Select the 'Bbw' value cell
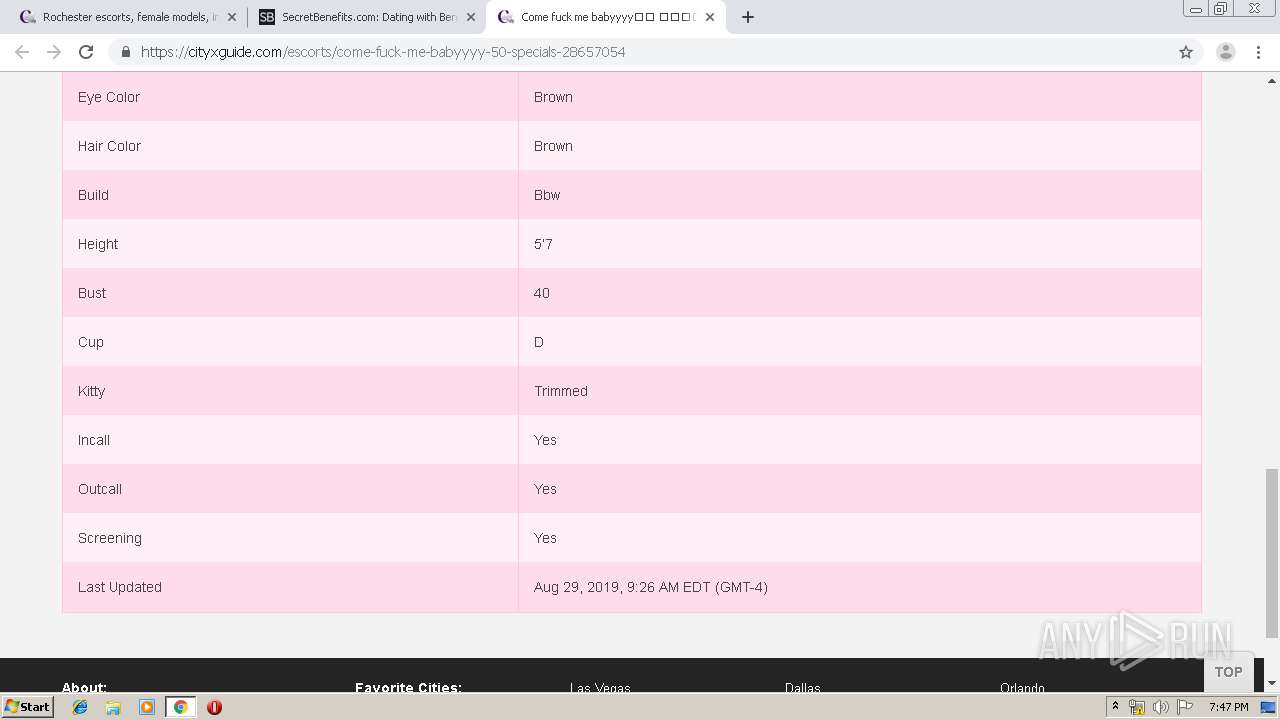 pos(860,195)
